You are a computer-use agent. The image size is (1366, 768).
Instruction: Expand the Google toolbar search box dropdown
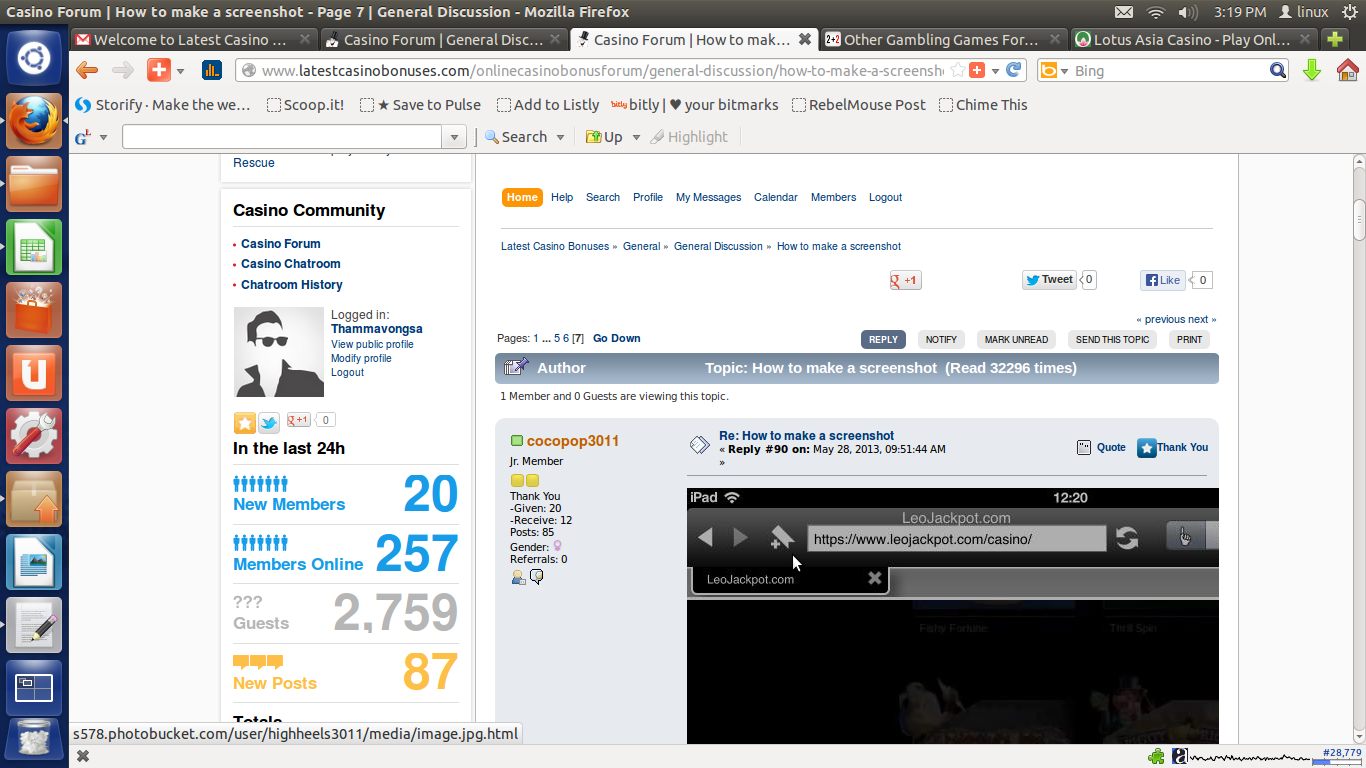[455, 137]
